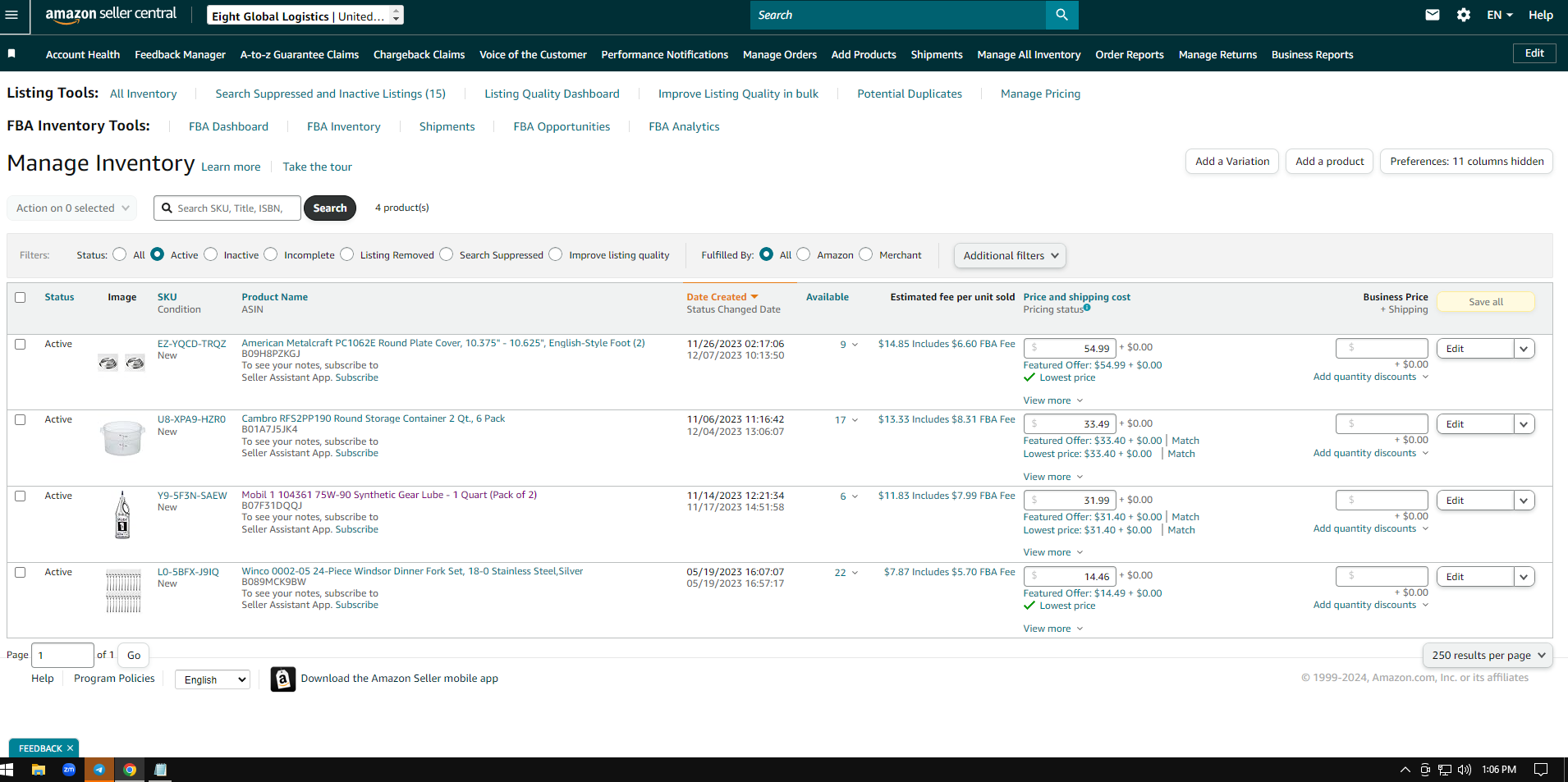The width and height of the screenshot is (1568, 782).
Task: Open Preferences: 11 columns hidden
Action: [x=1467, y=162]
